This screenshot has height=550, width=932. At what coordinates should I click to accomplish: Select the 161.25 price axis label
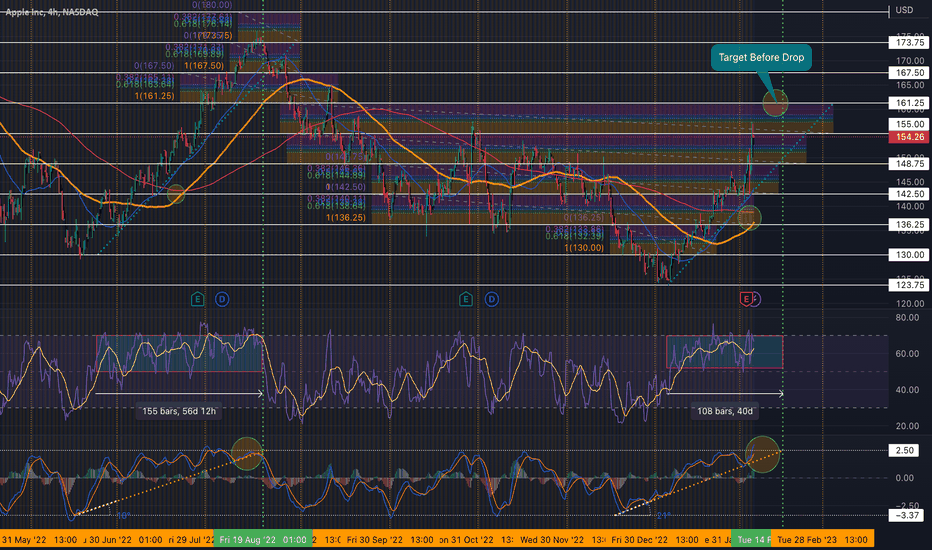pyautogui.click(x=909, y=103)
